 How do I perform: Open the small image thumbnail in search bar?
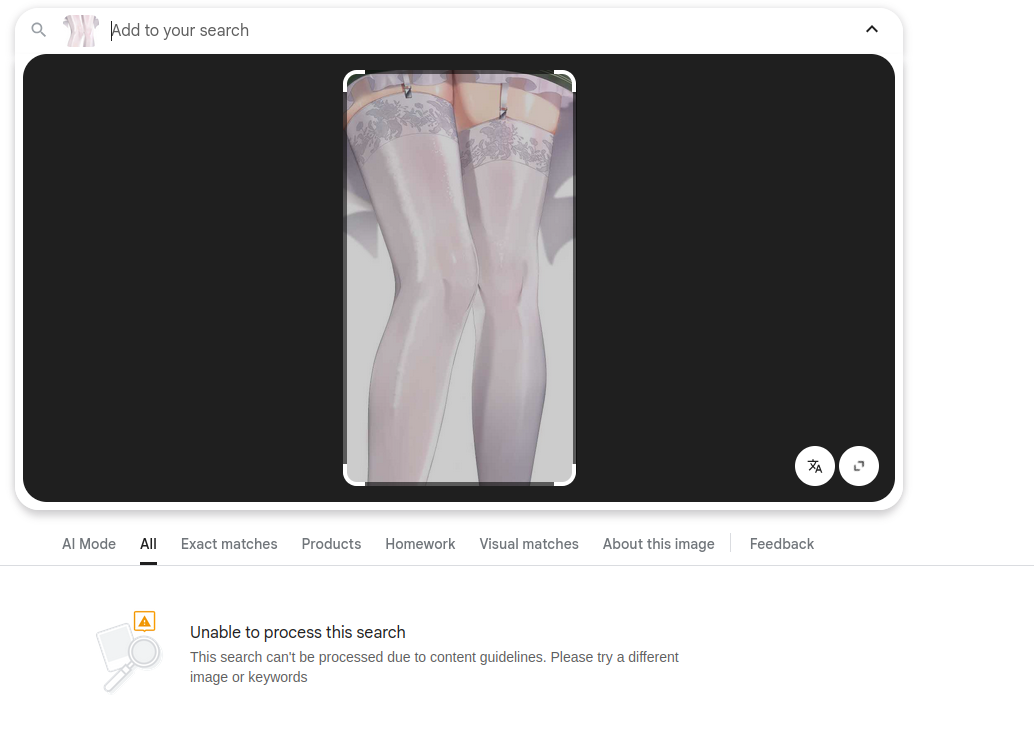click(x=81, y=31)
